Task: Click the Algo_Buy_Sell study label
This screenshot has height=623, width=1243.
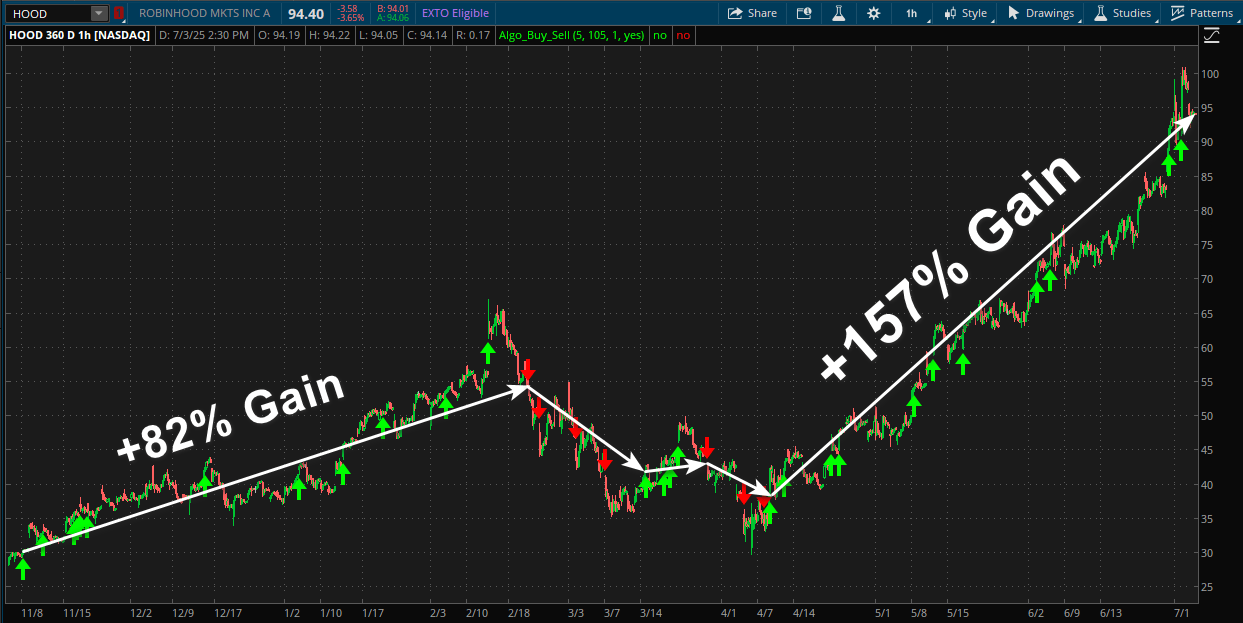Action: (571, 36)
